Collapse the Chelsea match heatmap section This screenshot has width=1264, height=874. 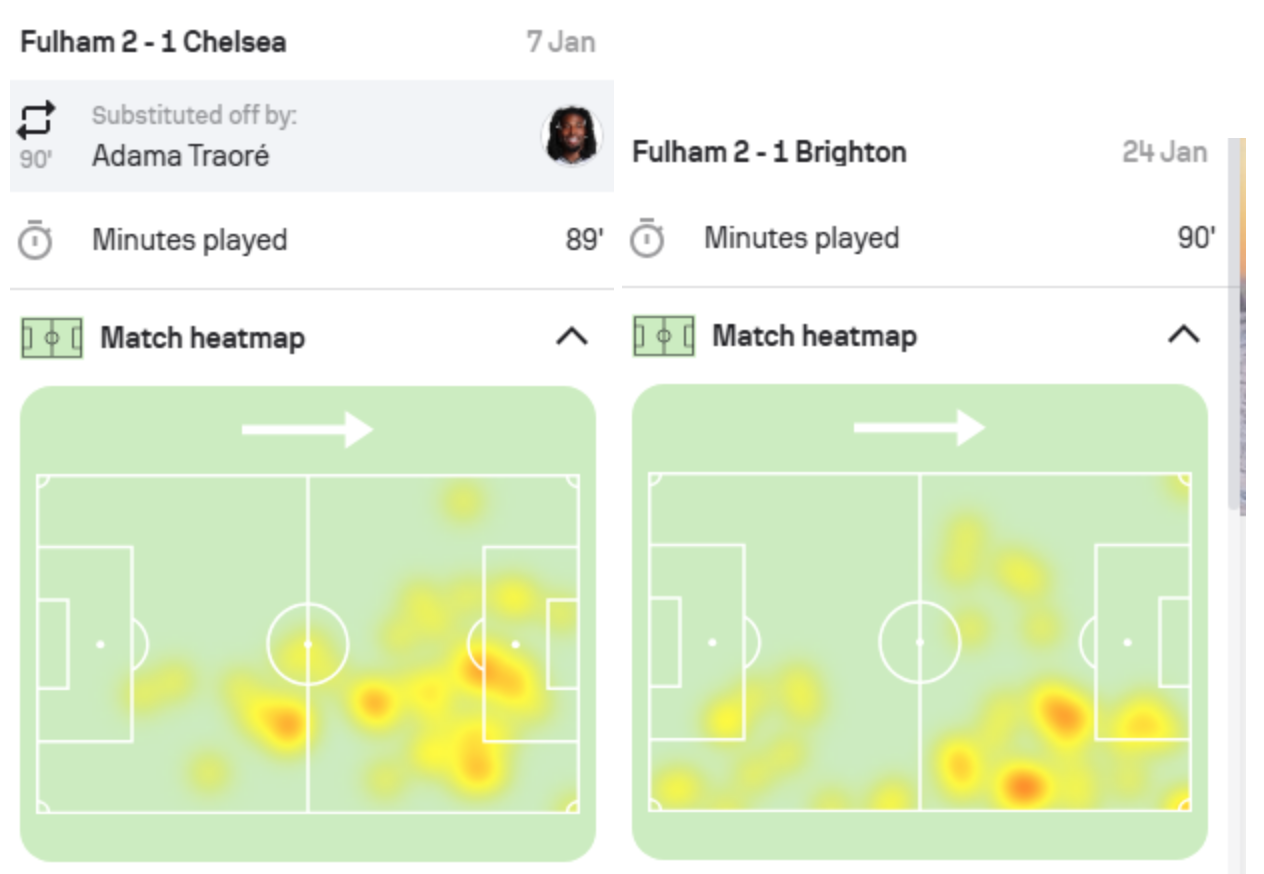571,338
